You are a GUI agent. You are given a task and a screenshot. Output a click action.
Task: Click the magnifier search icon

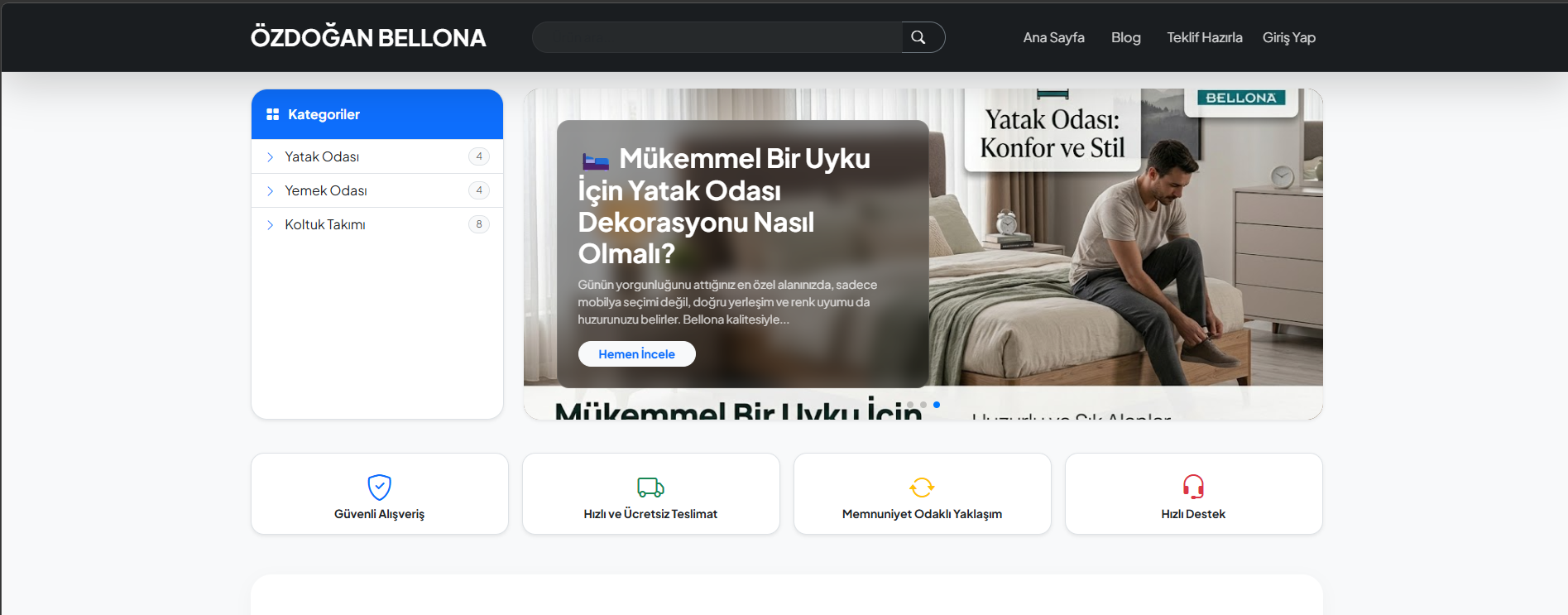(x=918, y=37)
